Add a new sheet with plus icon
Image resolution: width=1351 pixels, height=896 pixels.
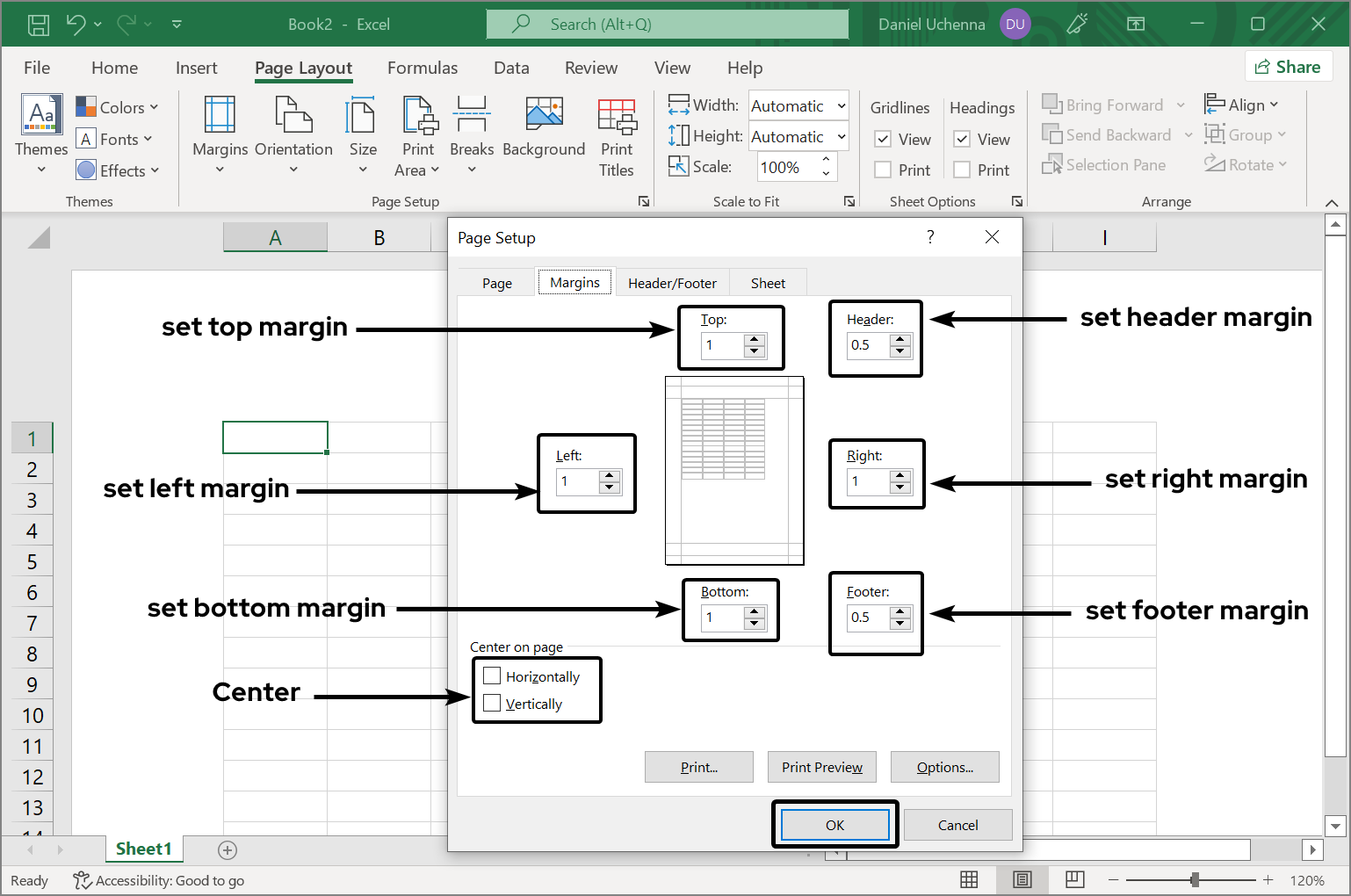click(228, 849)
